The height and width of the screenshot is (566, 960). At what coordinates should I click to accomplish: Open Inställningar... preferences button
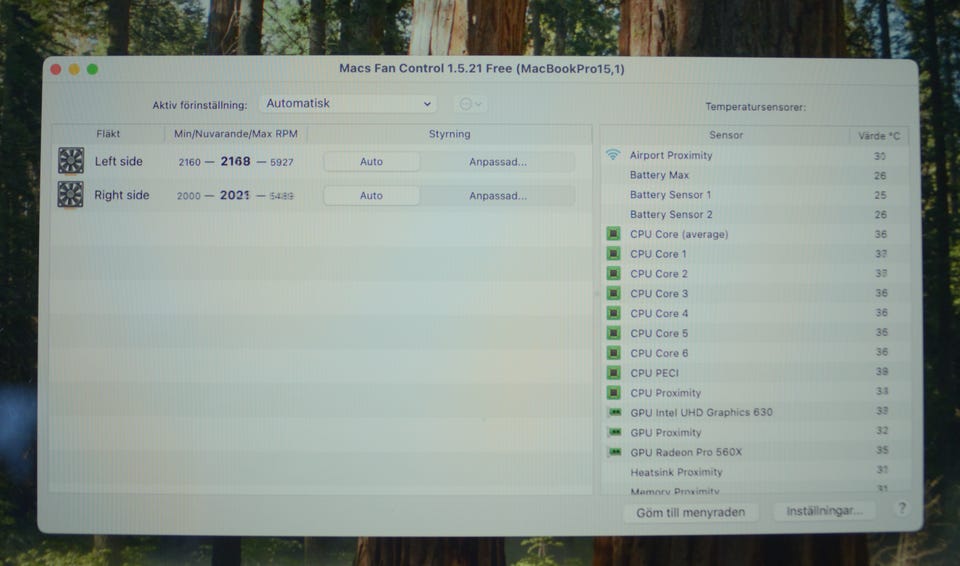[824, 511]
